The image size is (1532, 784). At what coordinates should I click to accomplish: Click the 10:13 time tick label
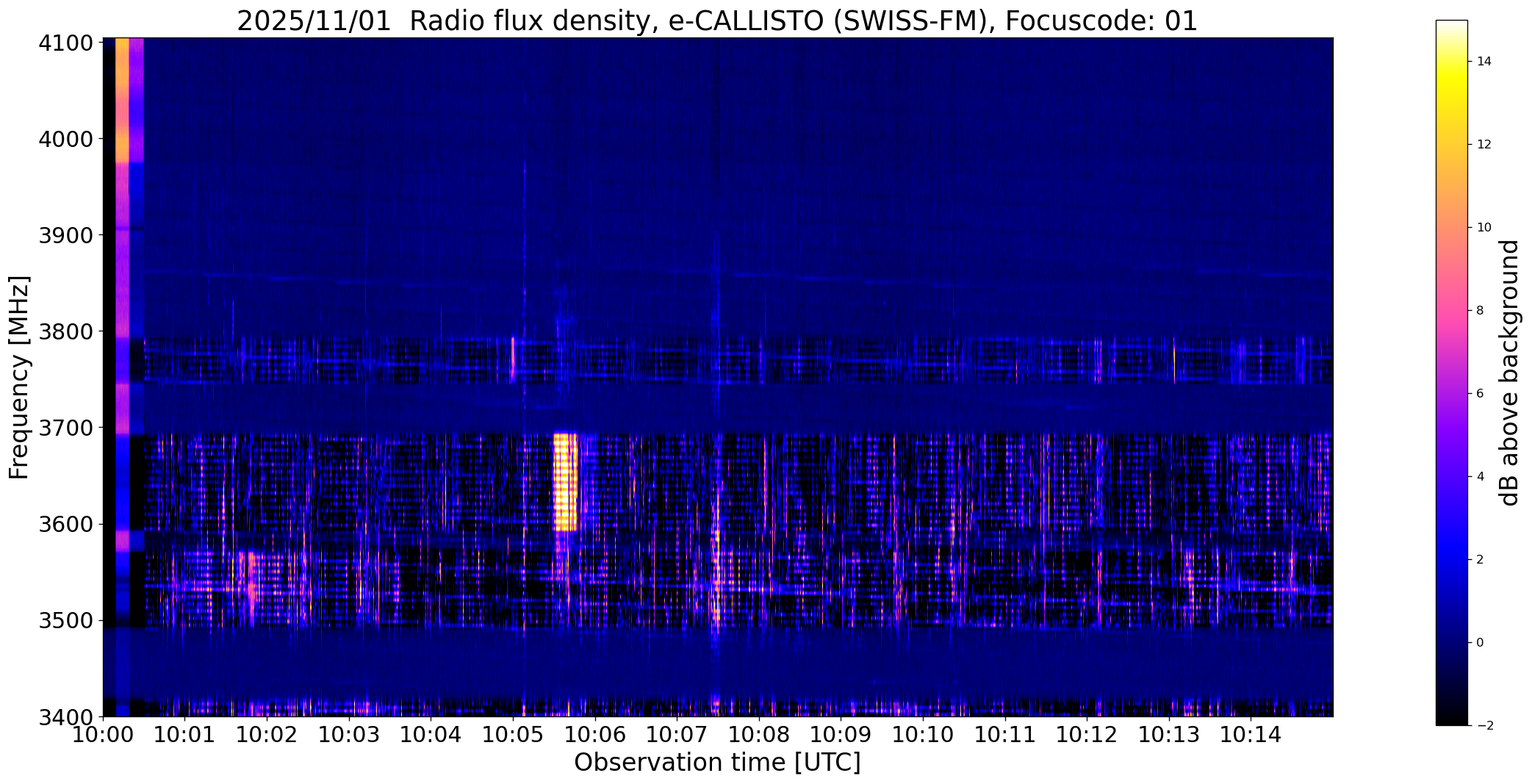pyautogui.click(x=1170, y=735)
